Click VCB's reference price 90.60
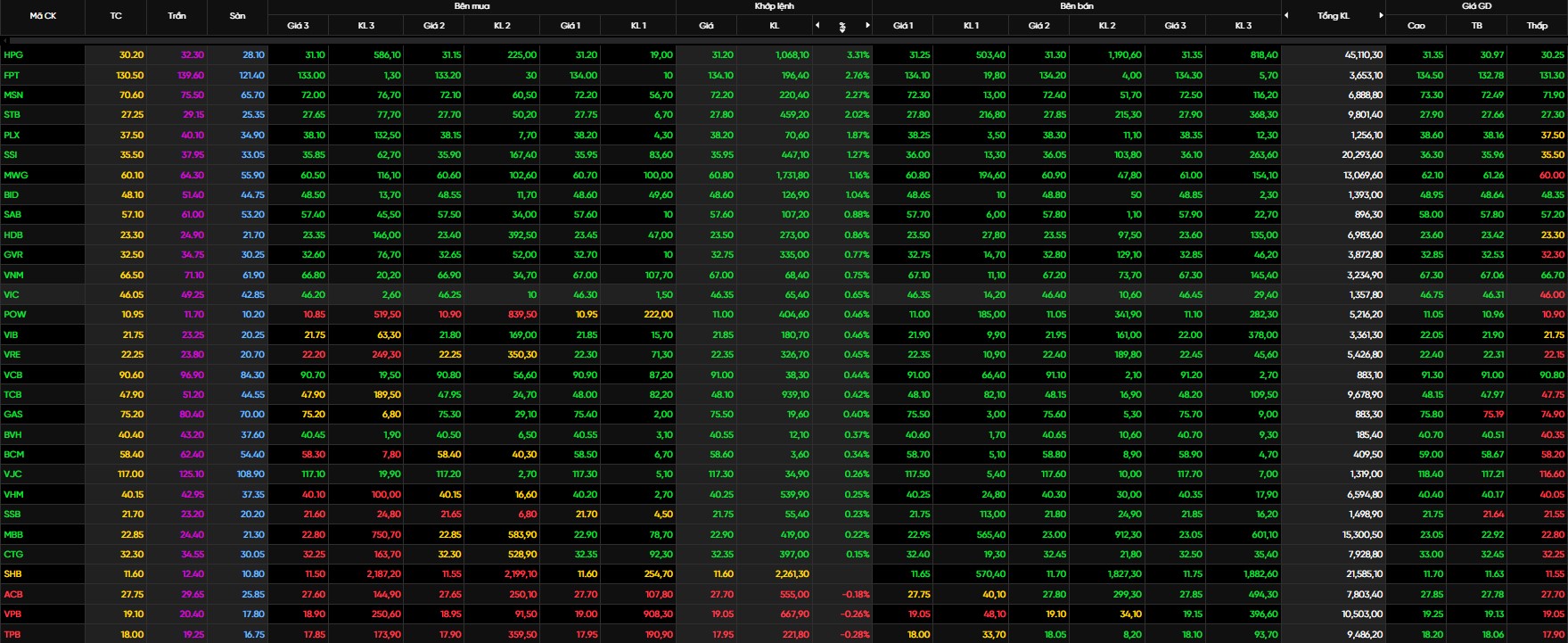The image size is (1568, 643). 131,375
